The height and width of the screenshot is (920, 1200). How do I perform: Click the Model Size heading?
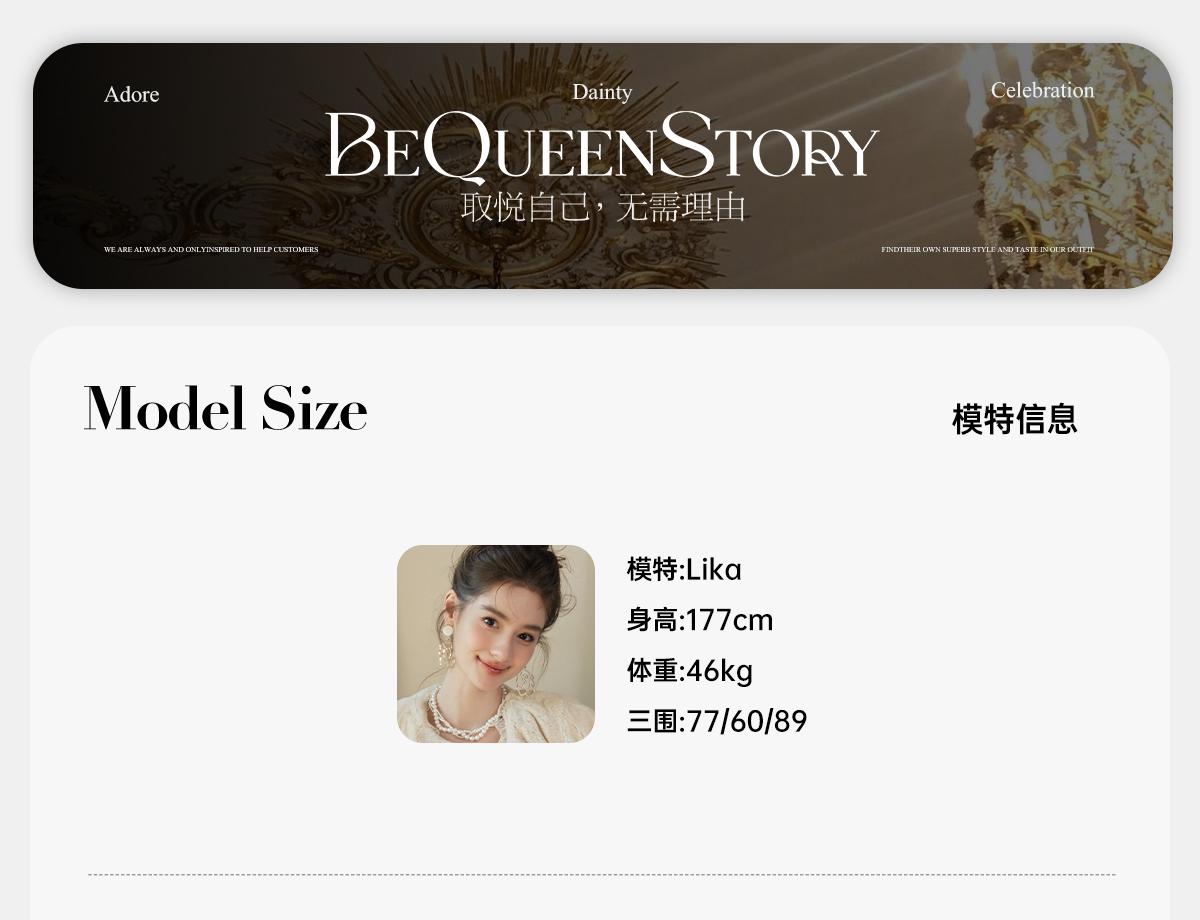225,409
